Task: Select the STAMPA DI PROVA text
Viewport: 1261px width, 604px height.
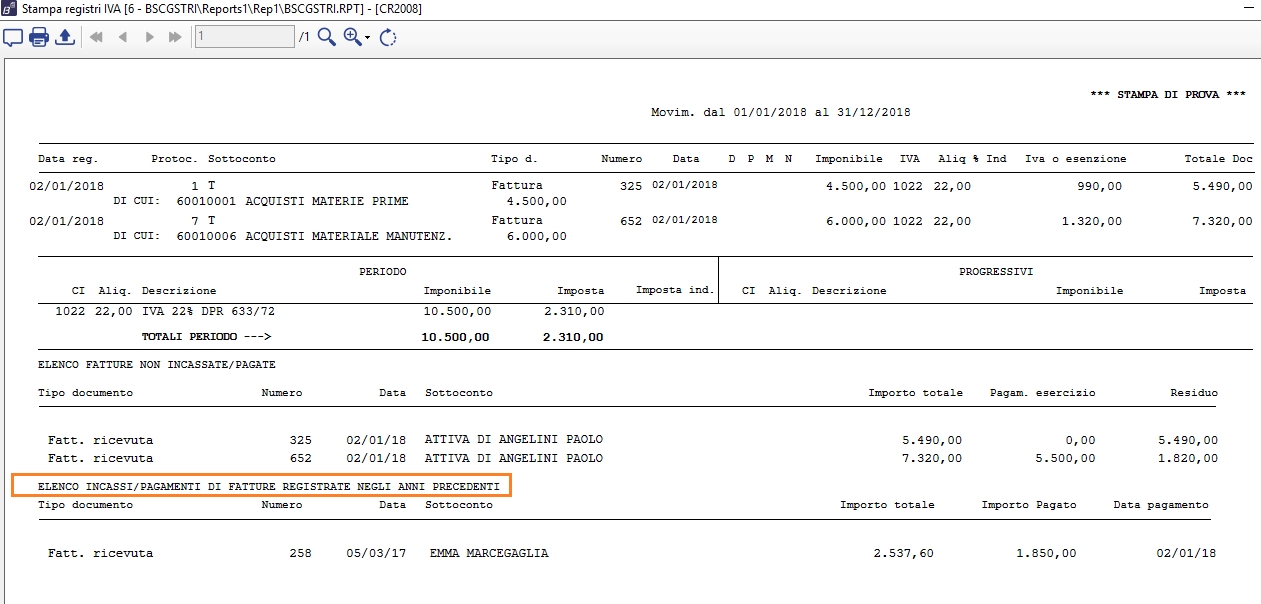Action: pyautogui.click(x=1167, y=94)
